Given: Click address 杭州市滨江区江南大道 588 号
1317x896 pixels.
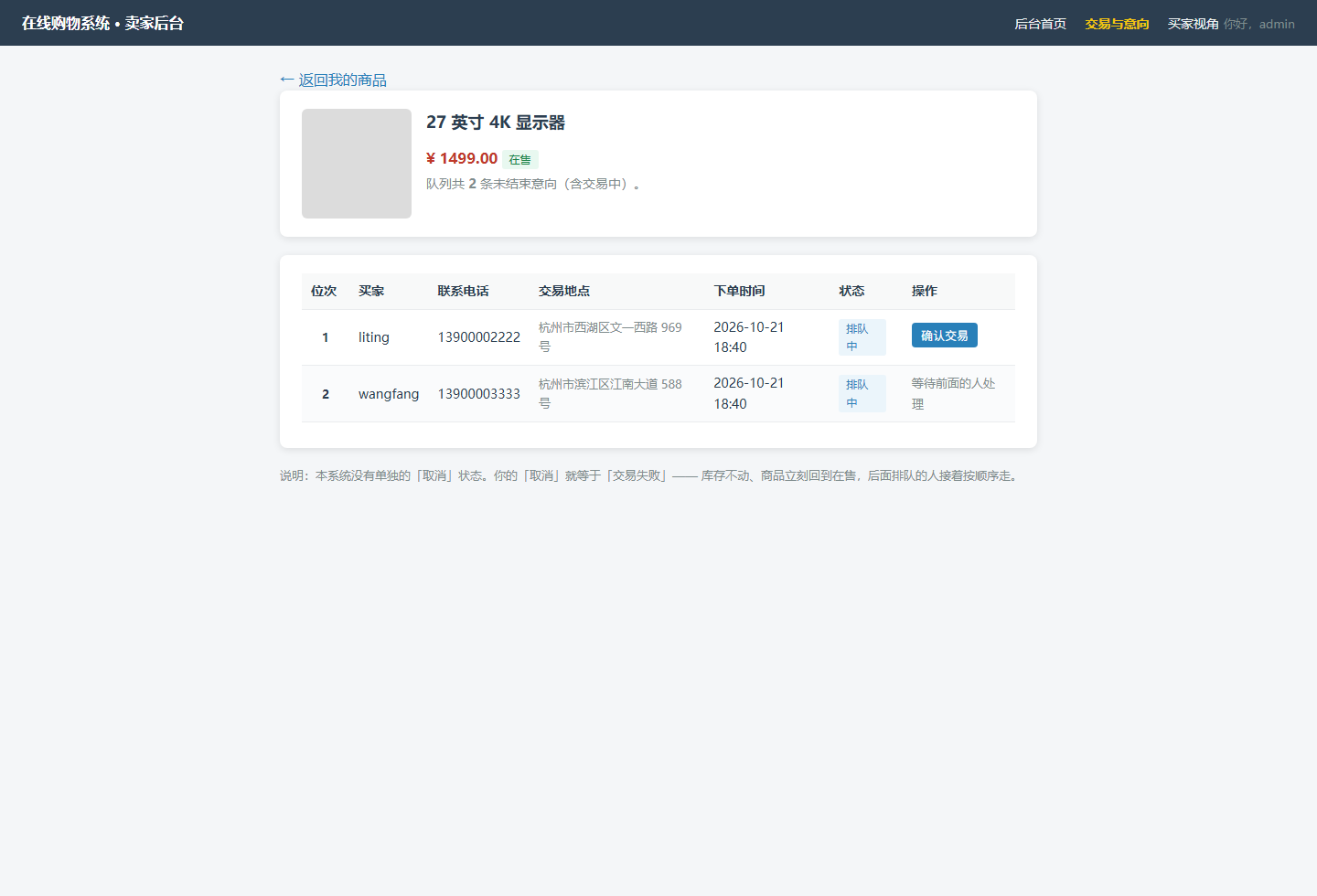Looking at the screenshot, I should (610, 393).
